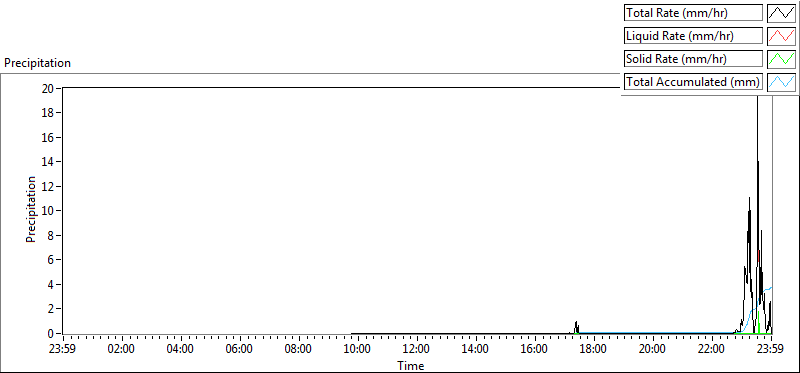The image size is (800, 373).
Task: Click the small rate peak near 17:30
Action: pos(577,327)
